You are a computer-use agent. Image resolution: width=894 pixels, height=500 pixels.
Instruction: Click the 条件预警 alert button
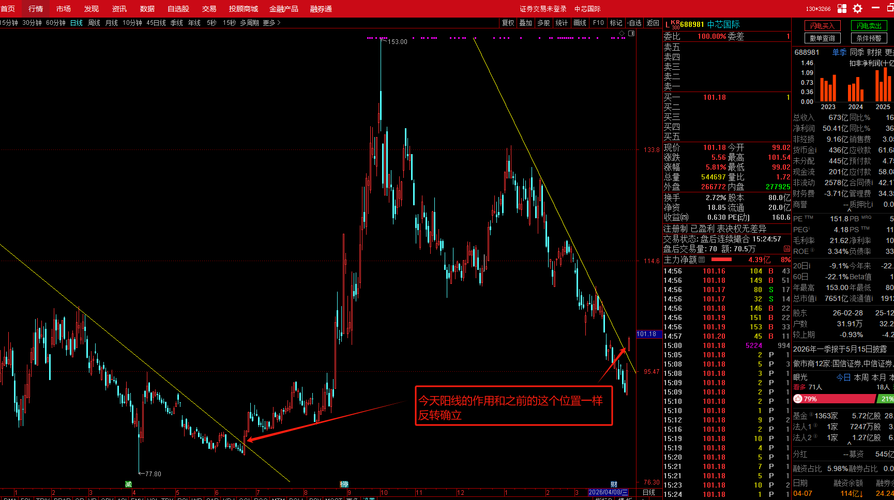[868, 38]
